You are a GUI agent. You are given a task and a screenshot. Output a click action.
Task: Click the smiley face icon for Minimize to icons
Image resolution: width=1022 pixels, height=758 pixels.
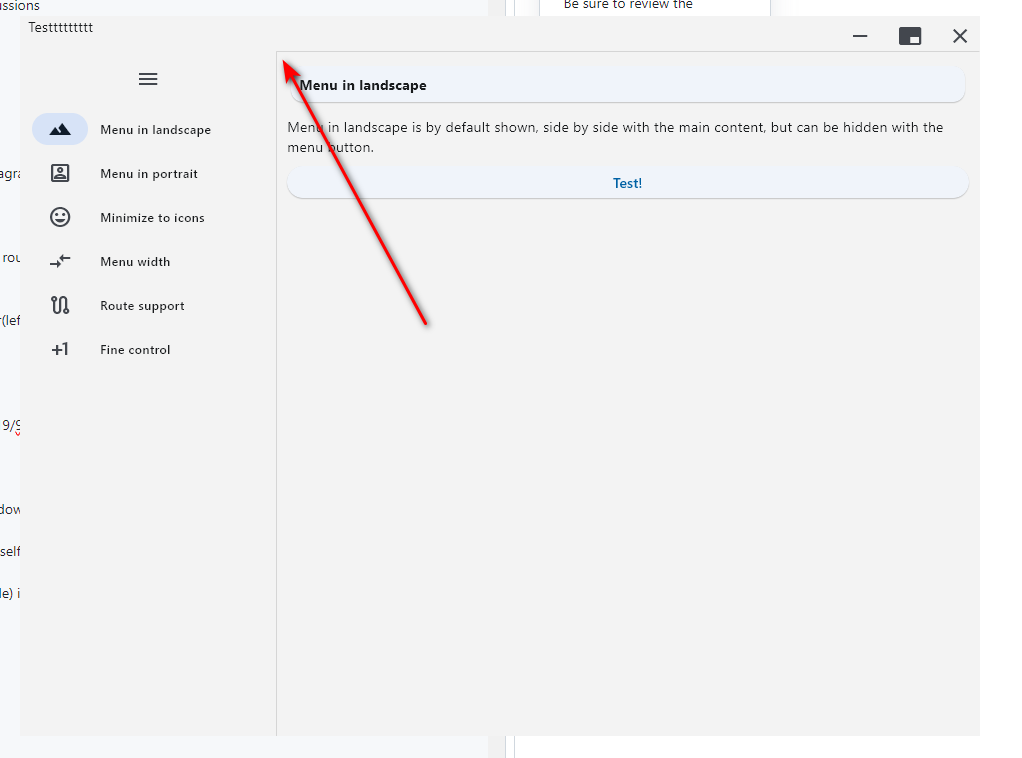60,217
